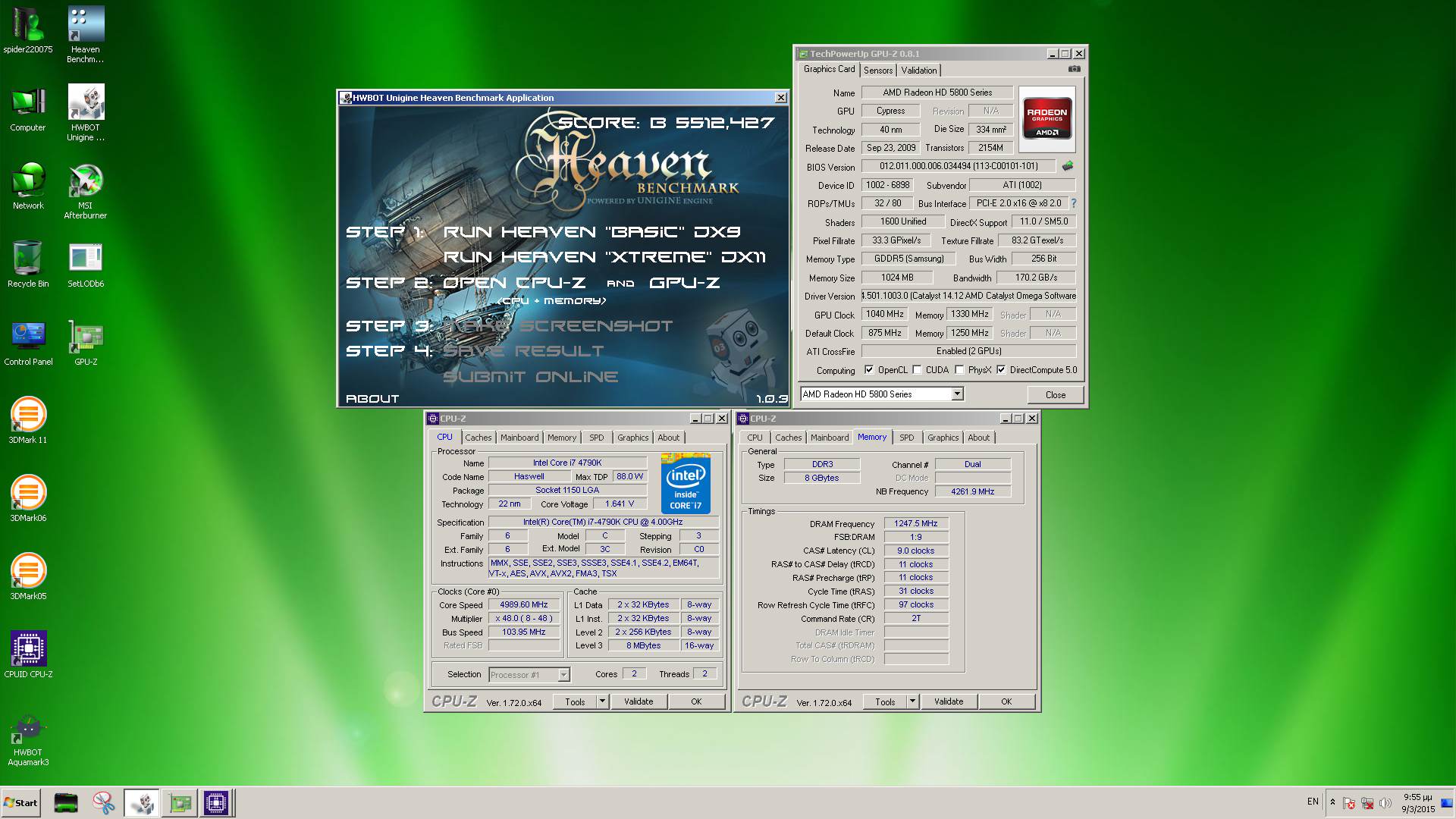Click the taskbar clock
1456x819 pixels.
click(1417, 803)
